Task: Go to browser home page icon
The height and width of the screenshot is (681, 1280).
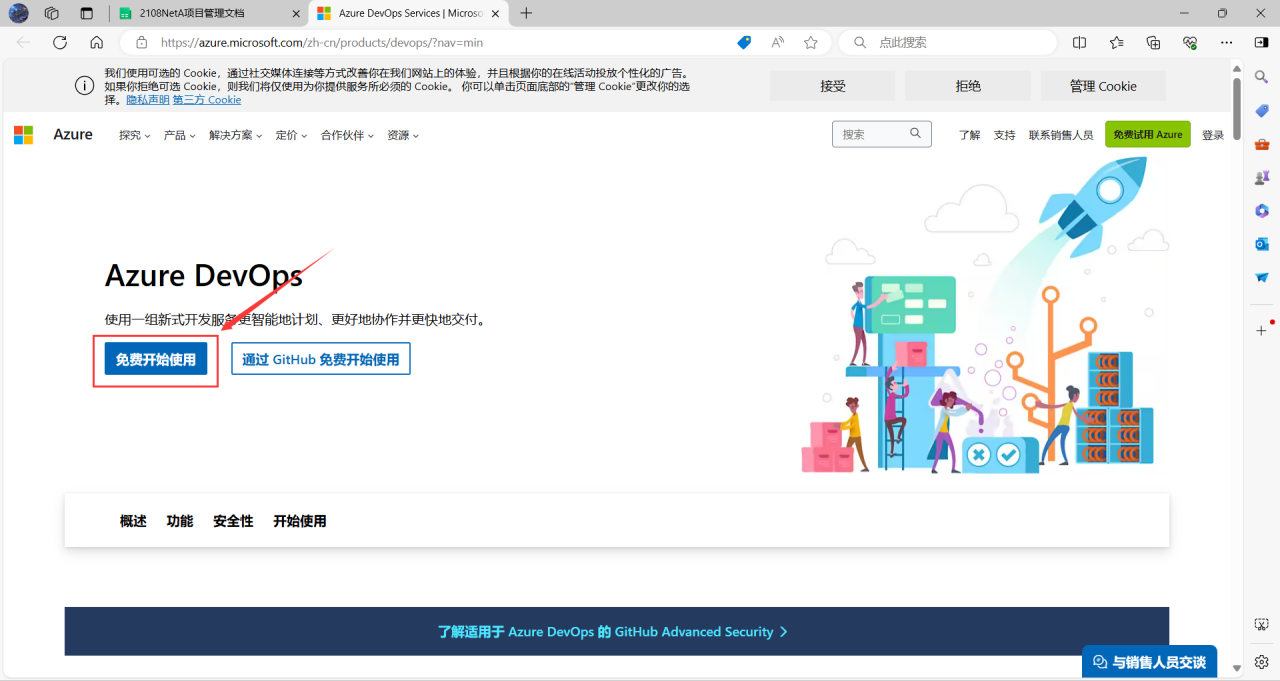Action: [96, 42]
